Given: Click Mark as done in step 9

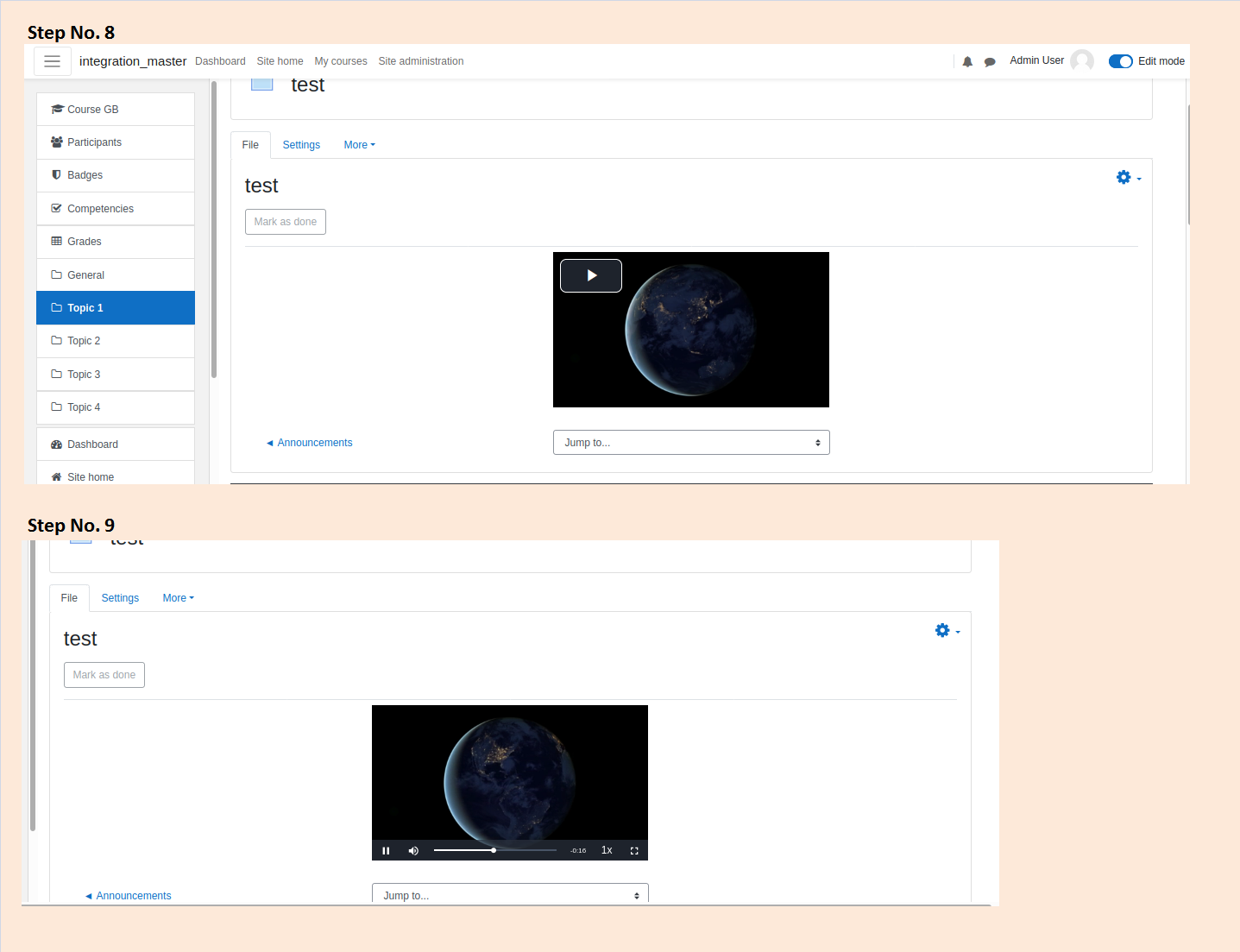Looking at the screenshot, I should [x=104, y=675].
